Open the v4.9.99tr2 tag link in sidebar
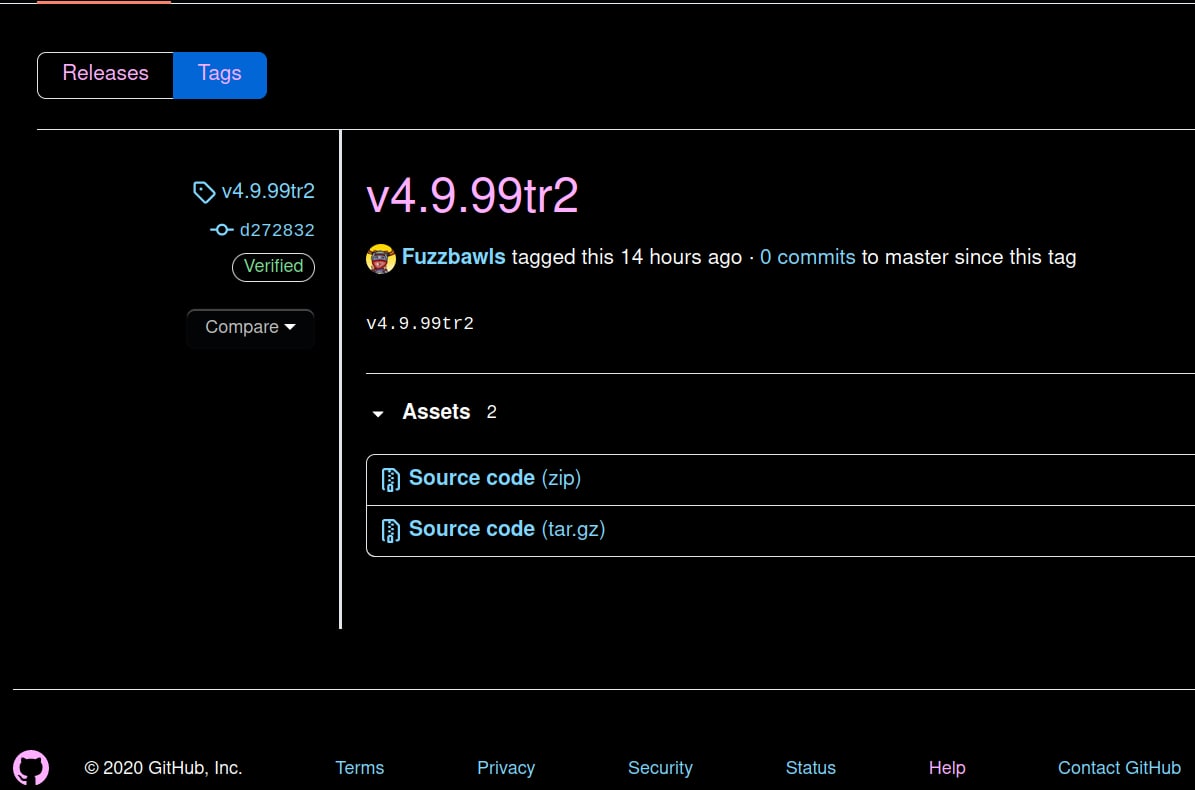 click(x=268, y=191)
